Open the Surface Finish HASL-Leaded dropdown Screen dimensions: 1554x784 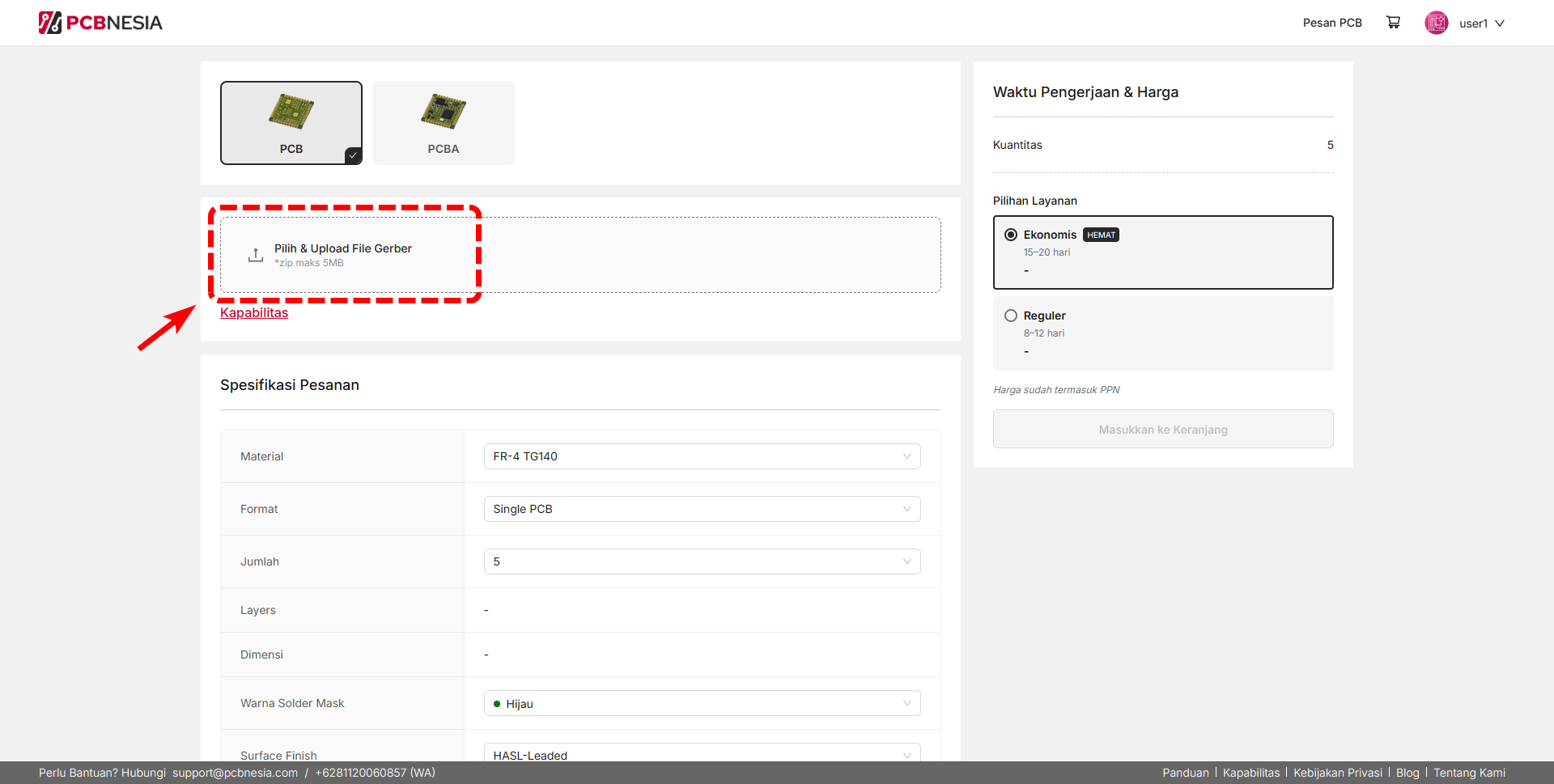click(x=702, y=753)
